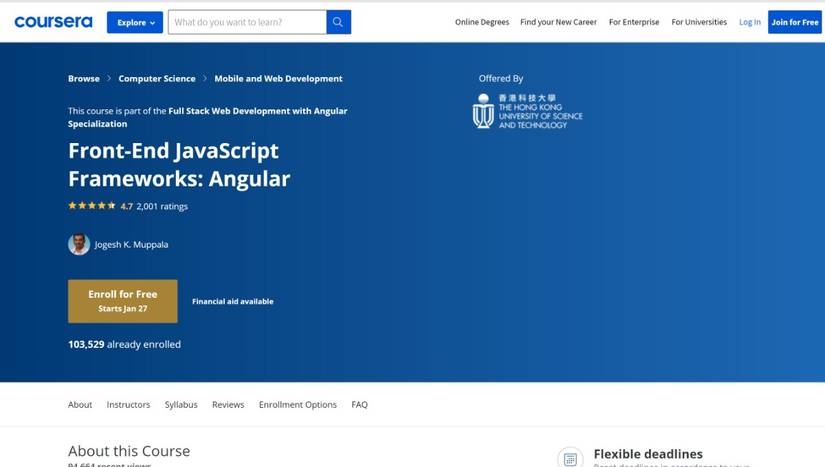Click the course title Front-End JavaScript Frameworks: Angular
Image resolution: width=825 pixels, height=467 pixels.
179,165
